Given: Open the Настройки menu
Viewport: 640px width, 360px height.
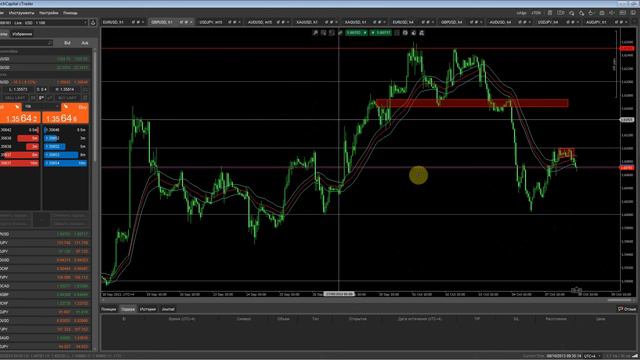Looking at the screenshot, I should tap(49, 13).
